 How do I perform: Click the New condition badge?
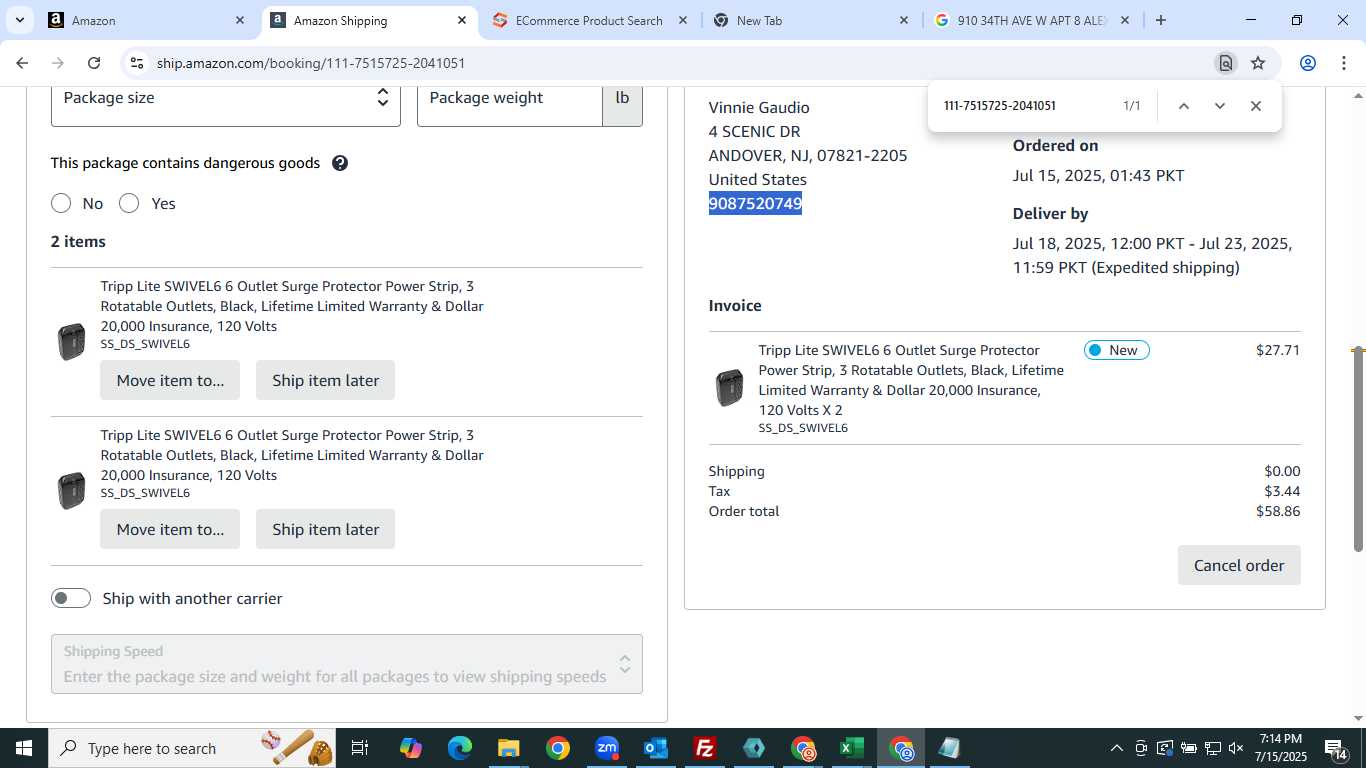(1117, 350)
